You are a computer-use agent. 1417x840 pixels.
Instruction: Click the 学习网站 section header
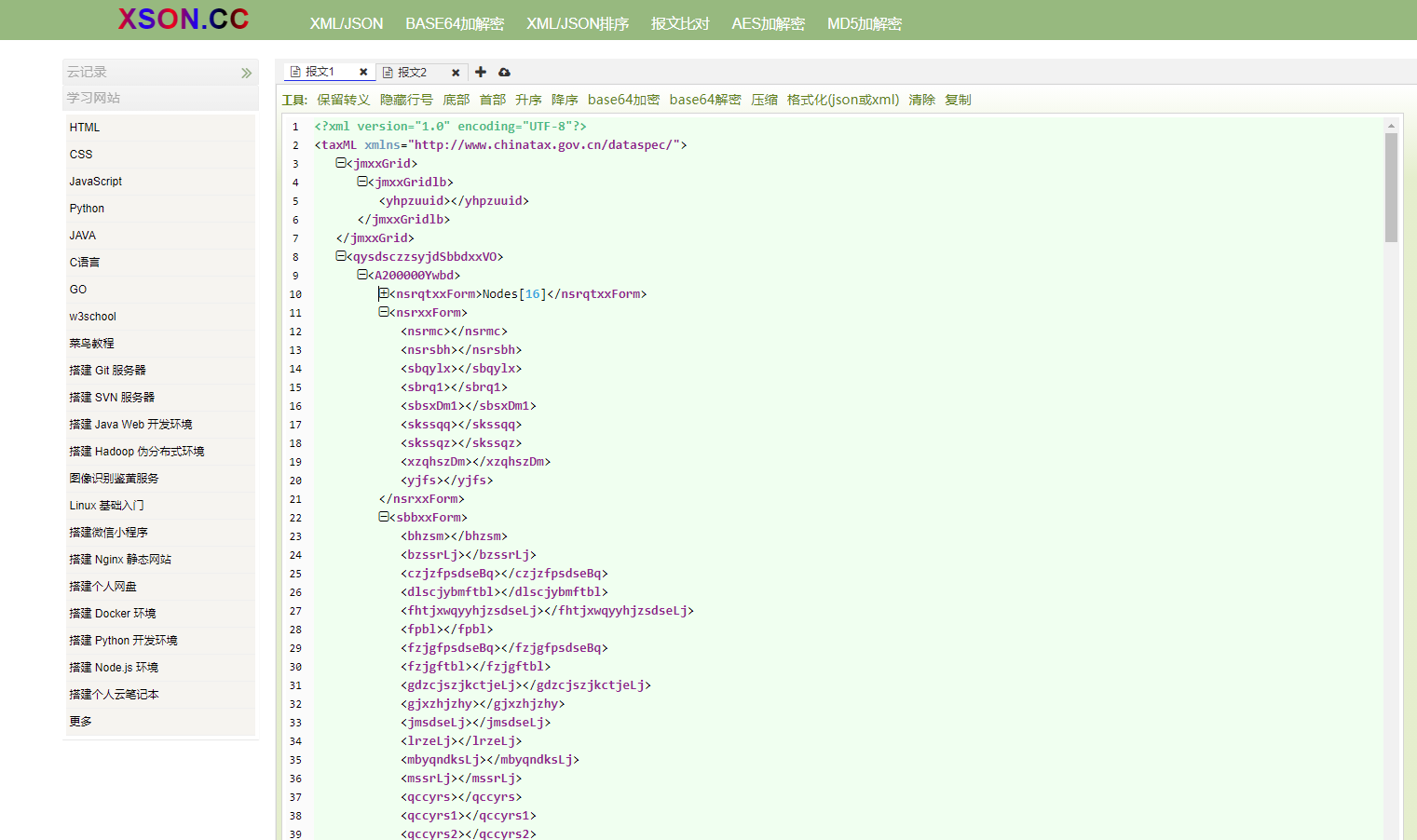pyautogui.click(x=160, y=98)
